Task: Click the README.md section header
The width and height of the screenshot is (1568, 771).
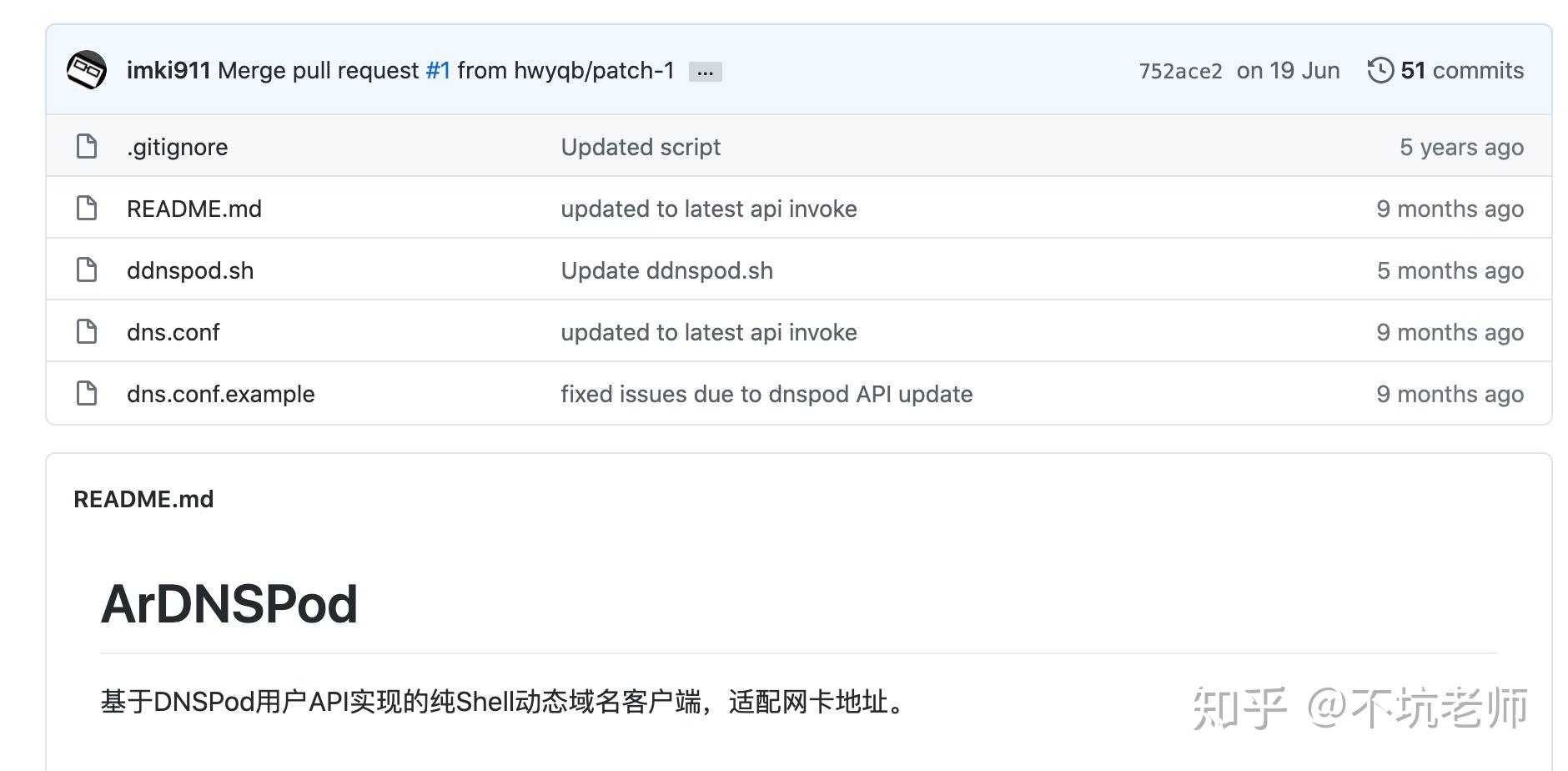Action: 143,498
